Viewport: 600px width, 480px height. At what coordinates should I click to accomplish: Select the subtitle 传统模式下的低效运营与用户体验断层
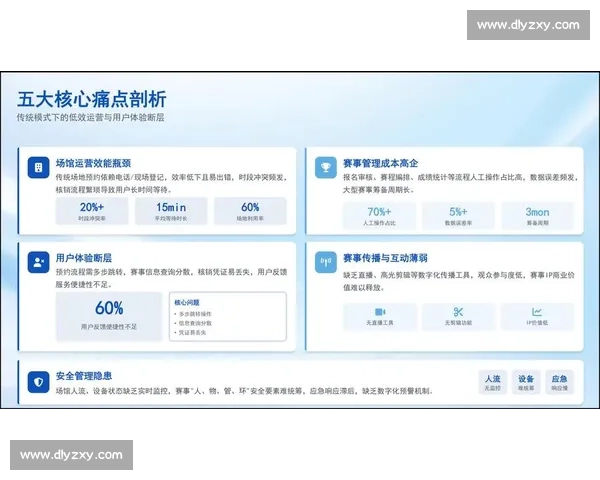[90, 118]
